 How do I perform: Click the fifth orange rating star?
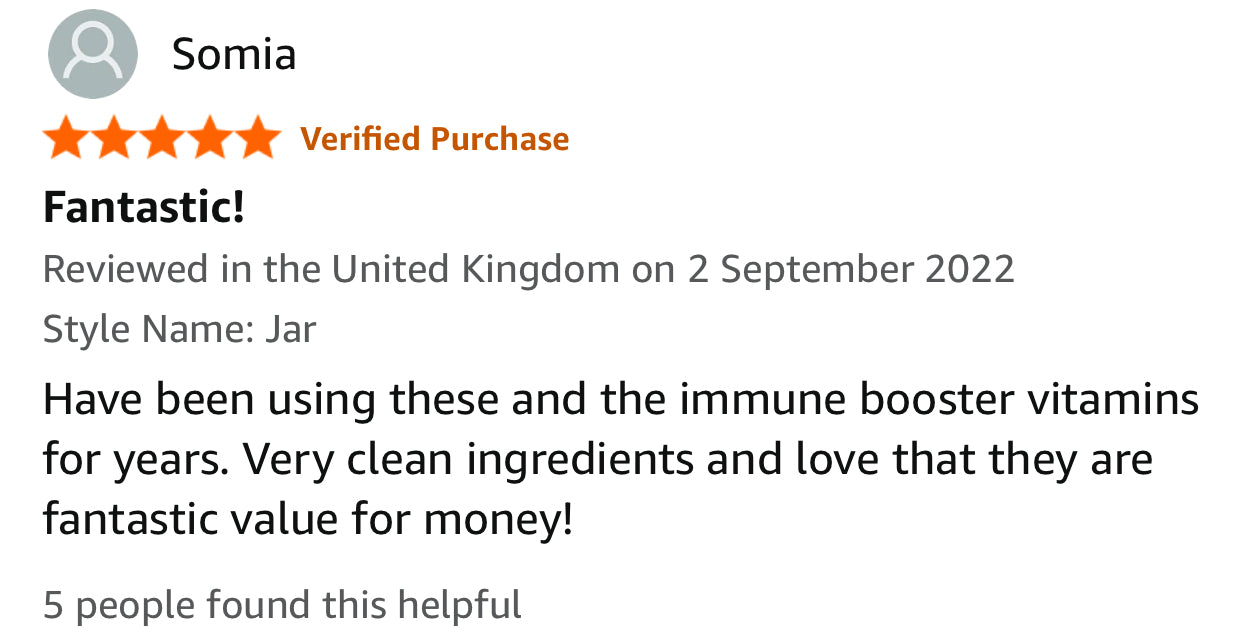255,138
